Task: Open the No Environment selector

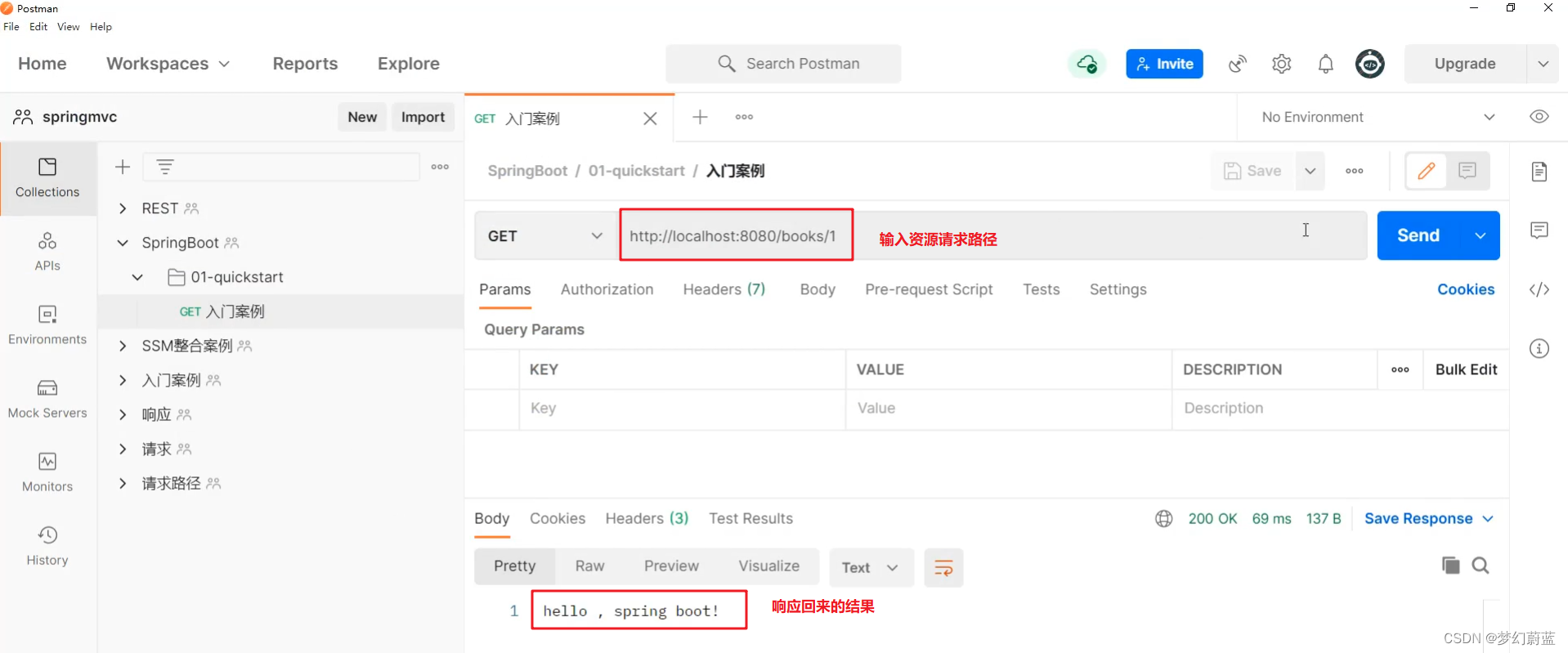Action: (x=1378, y=117)
